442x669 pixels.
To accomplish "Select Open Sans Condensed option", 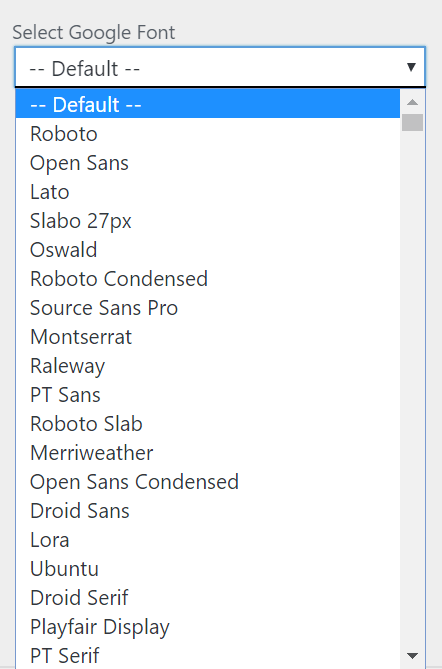I will click(x=208, y=482).
